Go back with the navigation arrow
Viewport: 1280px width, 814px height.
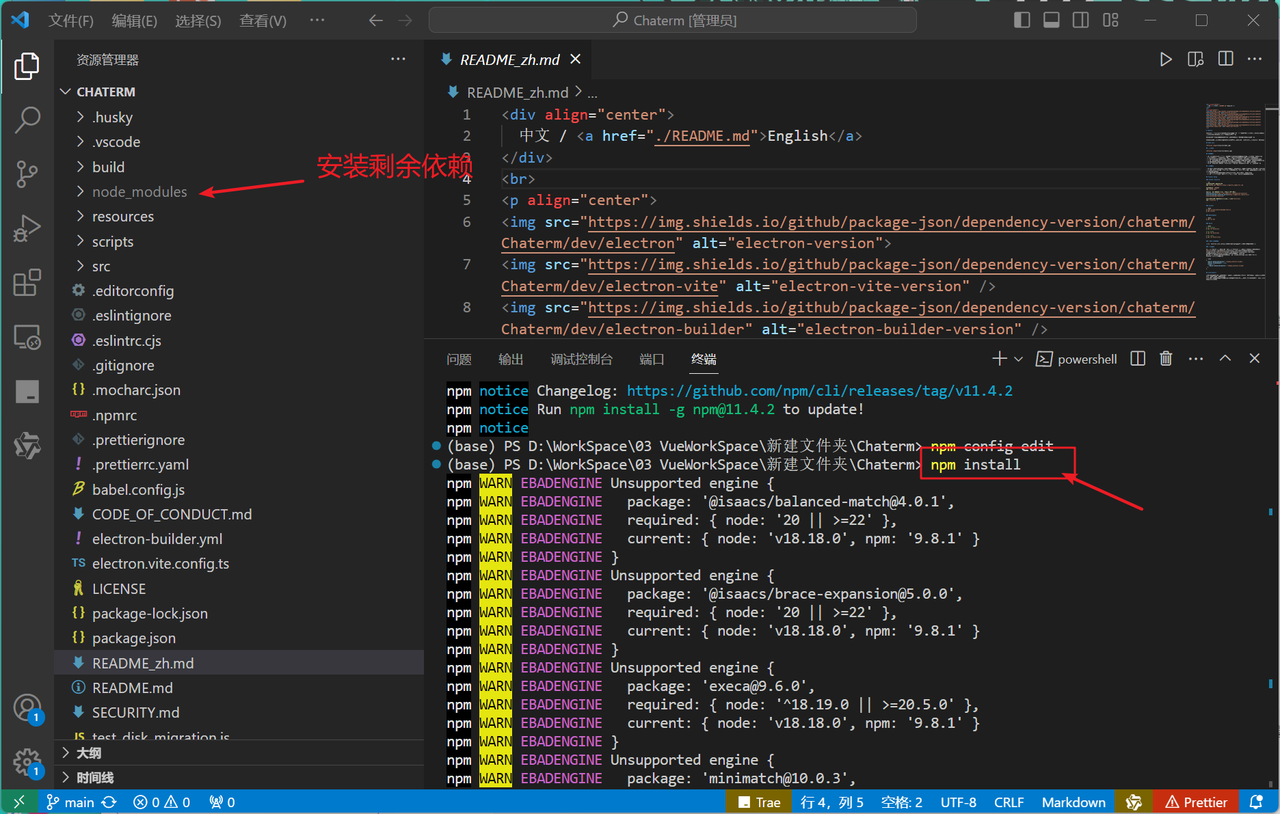[376, 21]
